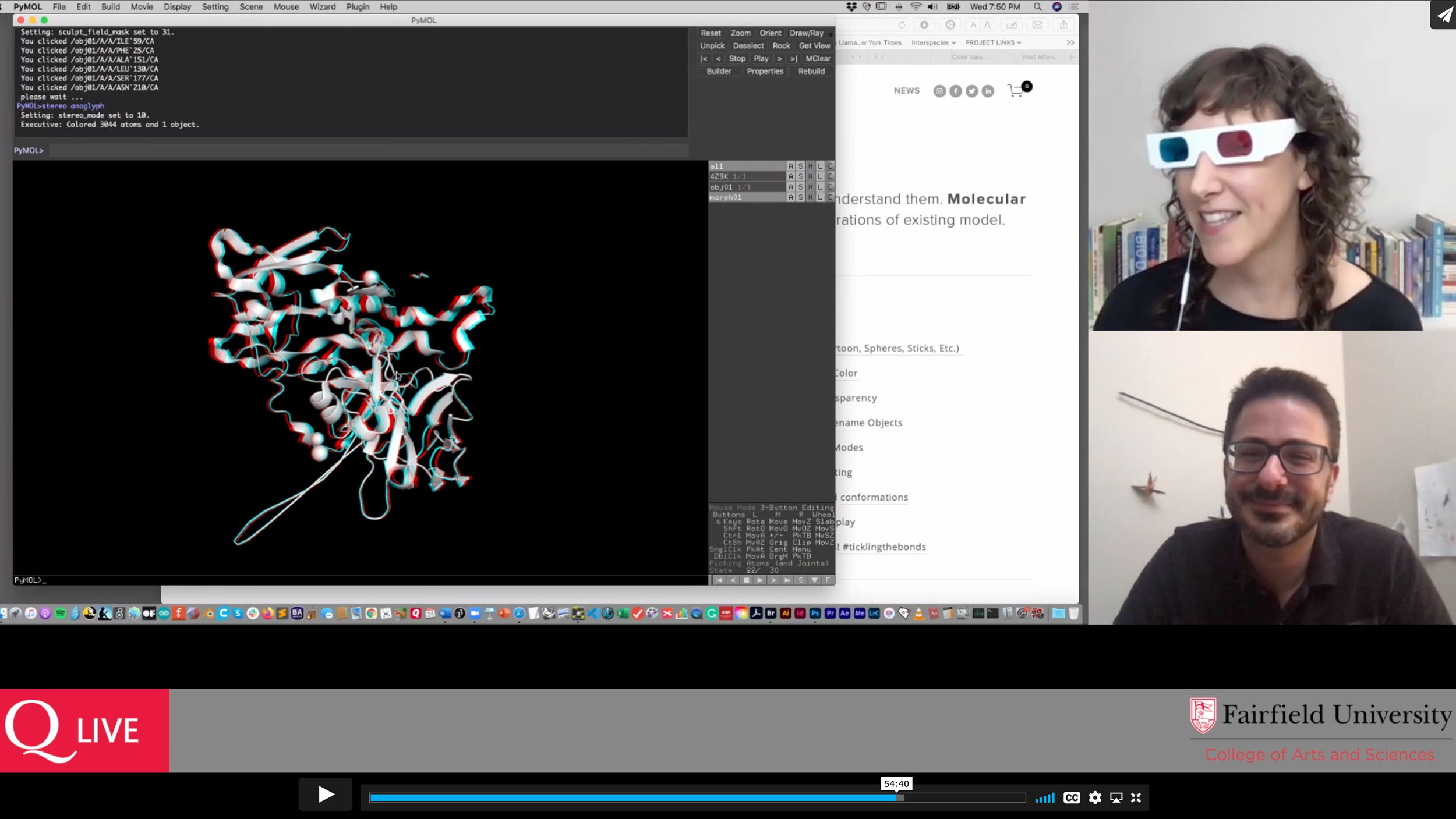The width and height of the screenshot is (1456, 819).
Task: Toggle the Rock animation button
Action: tap(781, 46)
